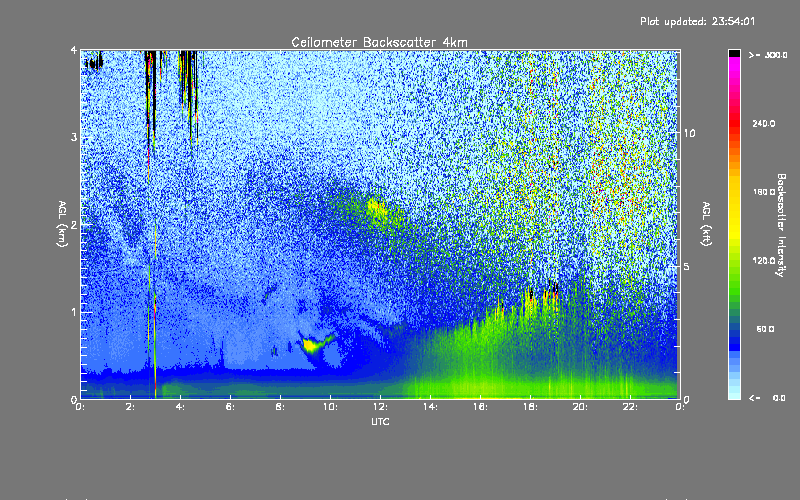Image resolution: width=800 pixels, height=500 pixels.
Task: Select the '4:' tick on the UTC axis
Action: point(181,407)
